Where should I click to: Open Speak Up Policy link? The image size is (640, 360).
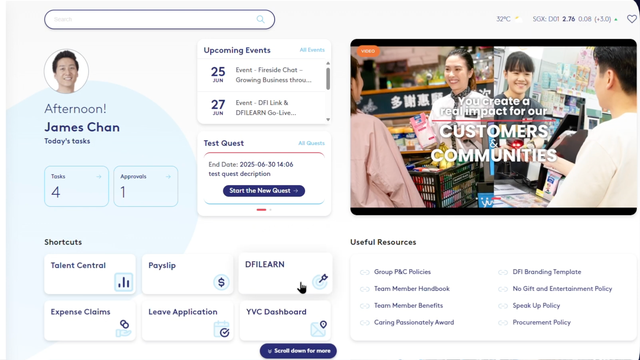pyautogui.click(x=536, y=305)
